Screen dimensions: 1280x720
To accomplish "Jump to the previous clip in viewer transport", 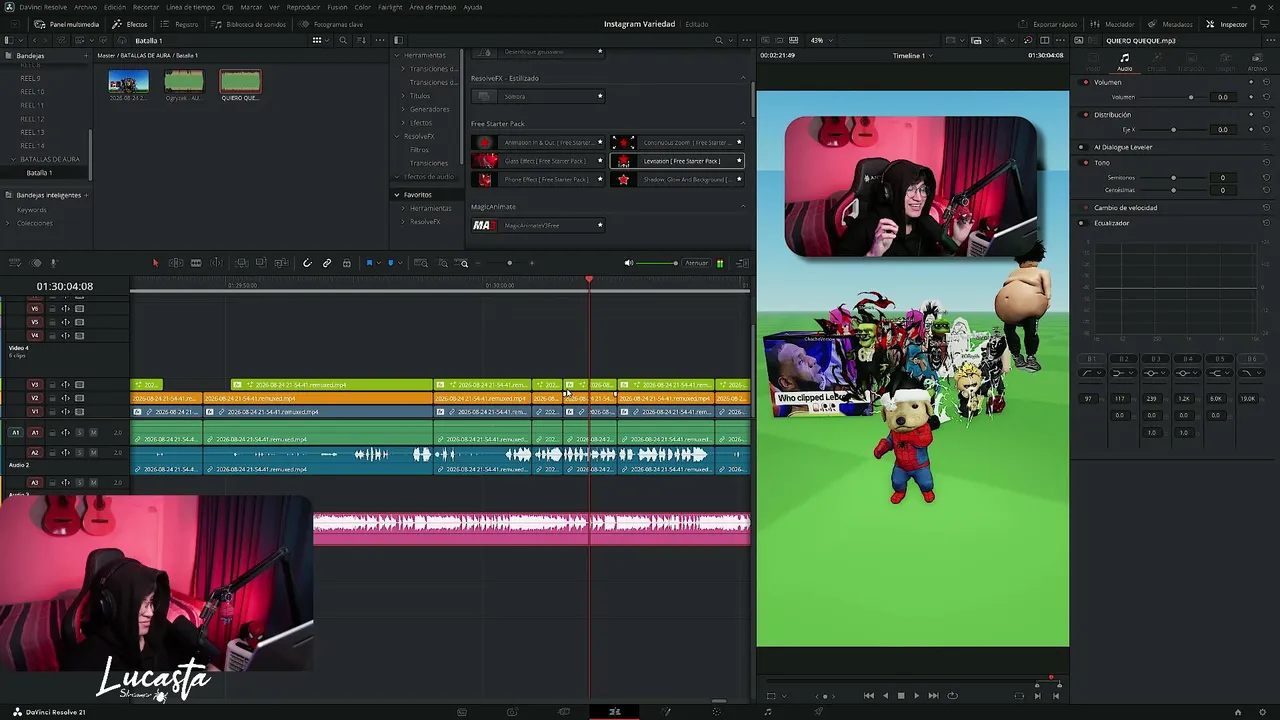I will [868, 696].
